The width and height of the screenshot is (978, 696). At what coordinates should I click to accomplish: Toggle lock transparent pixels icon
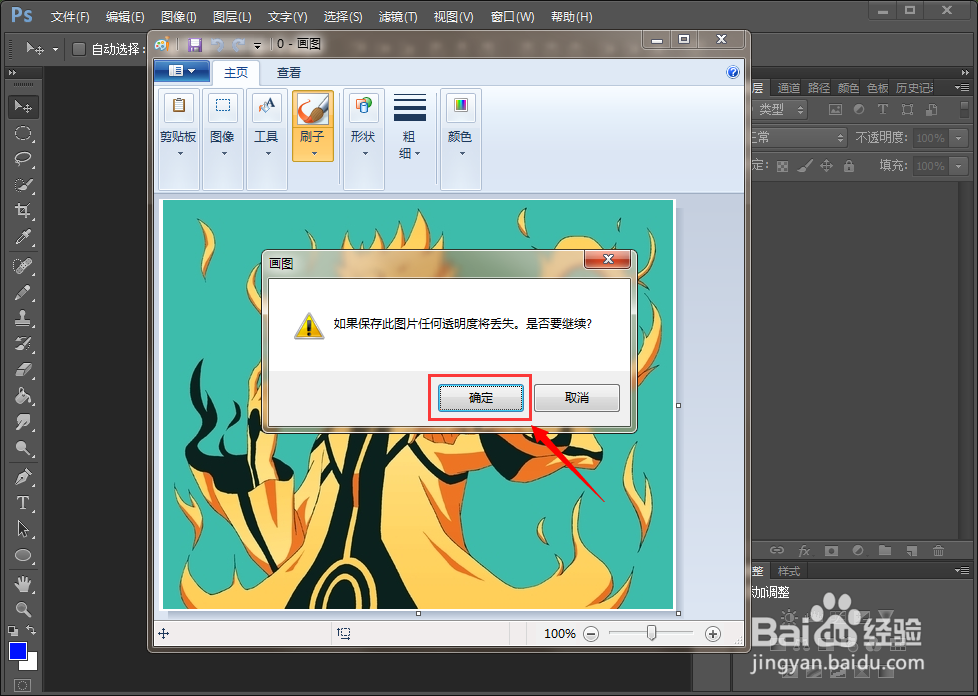point(782,166)
